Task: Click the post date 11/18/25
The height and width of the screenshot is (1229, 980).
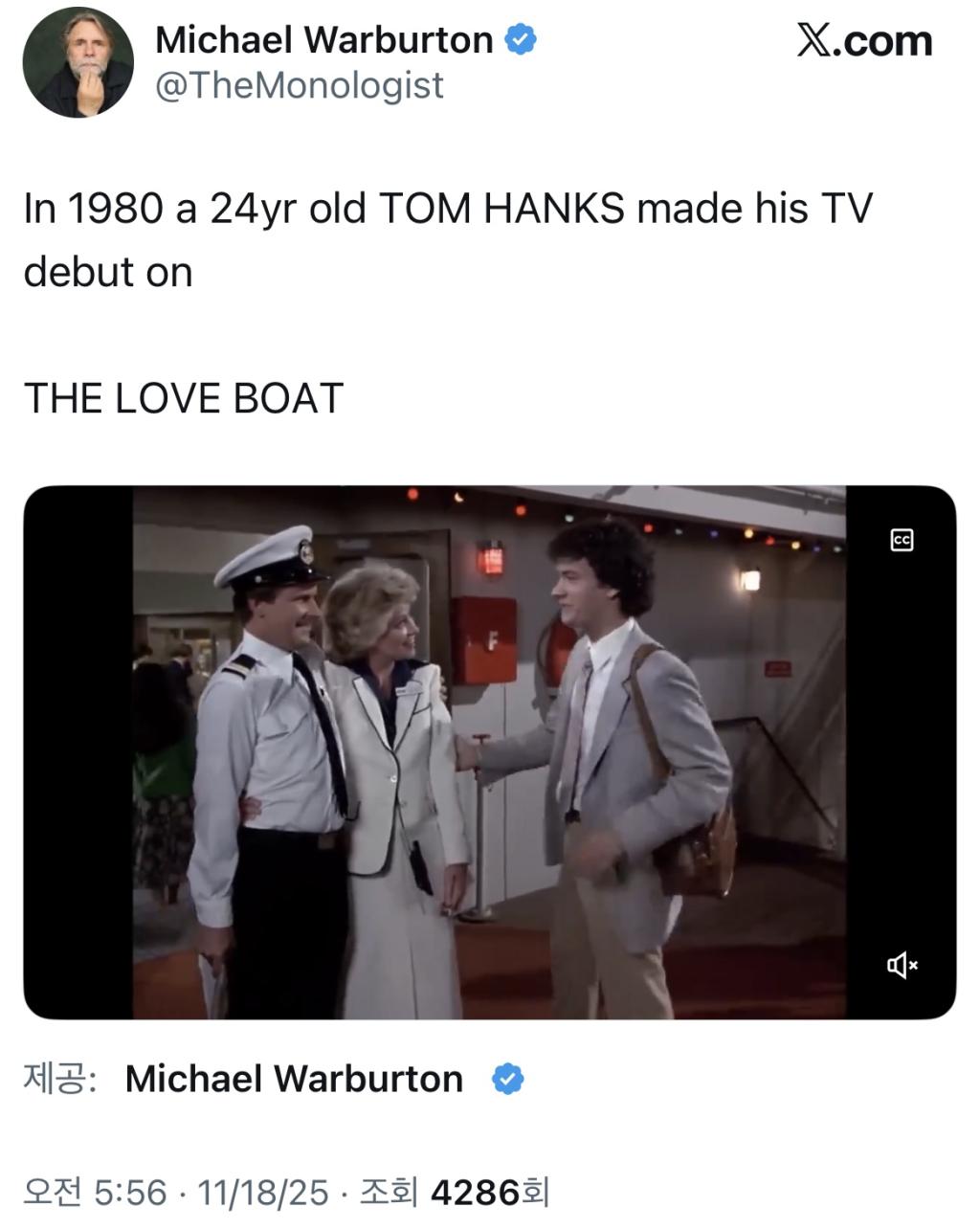Action: tap(262, 1193)
